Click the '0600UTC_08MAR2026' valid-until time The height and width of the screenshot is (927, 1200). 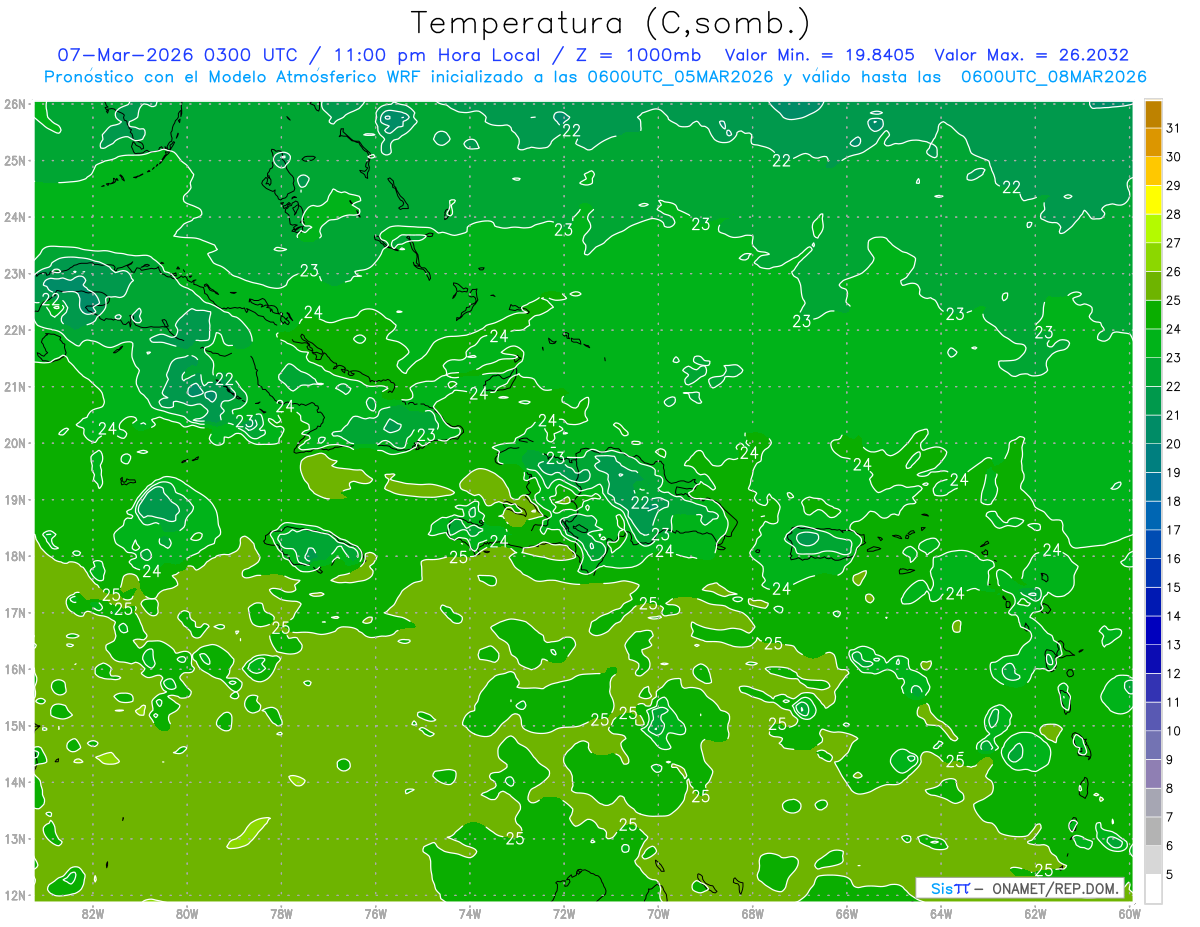(x=1053, y=76)
